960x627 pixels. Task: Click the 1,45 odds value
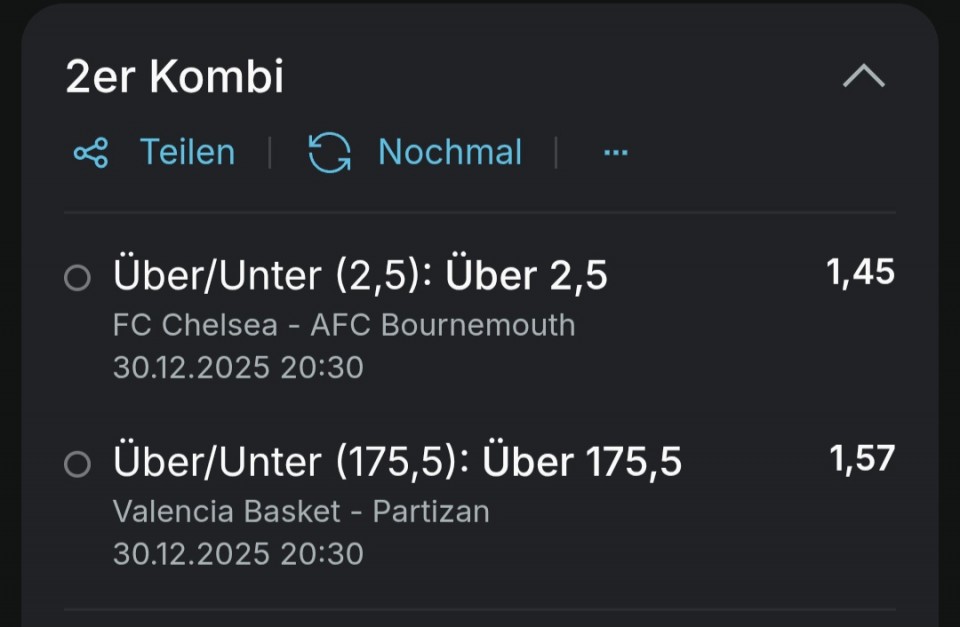(860, 272)
